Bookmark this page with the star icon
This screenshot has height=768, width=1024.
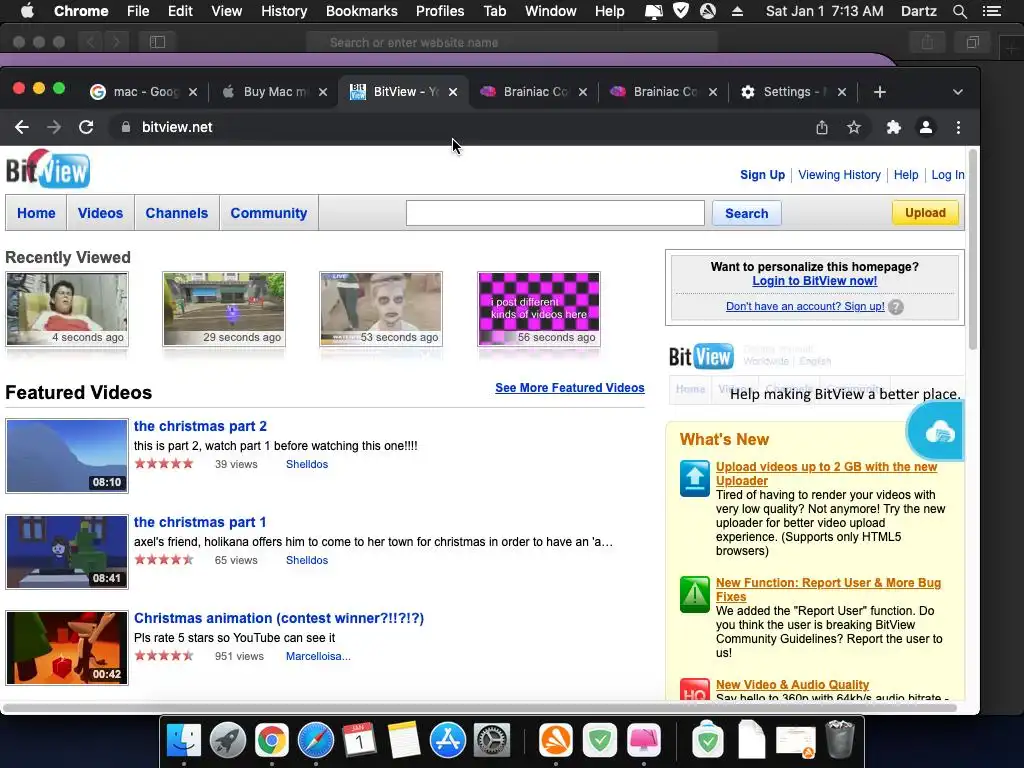pyautogui.click(x=854, y=127)
